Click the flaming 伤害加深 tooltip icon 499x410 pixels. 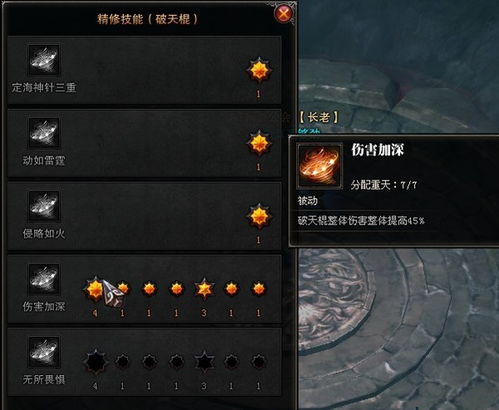[x=320, y=166]
